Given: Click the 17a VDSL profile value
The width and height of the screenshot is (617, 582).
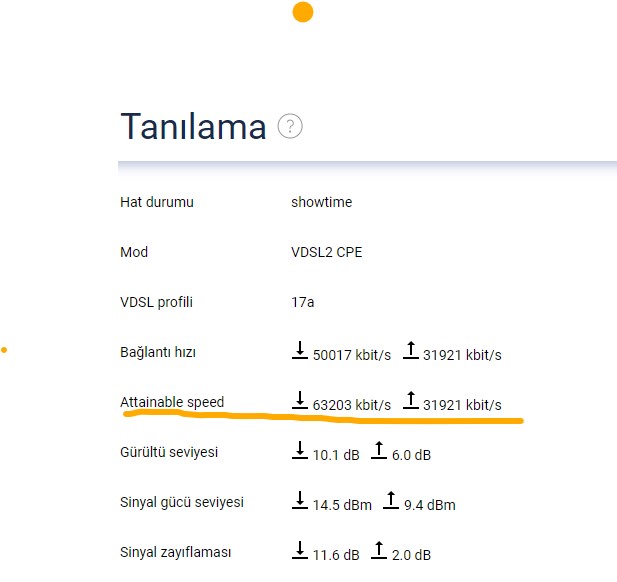Looking at the screenshot, I should pos(303,302).
